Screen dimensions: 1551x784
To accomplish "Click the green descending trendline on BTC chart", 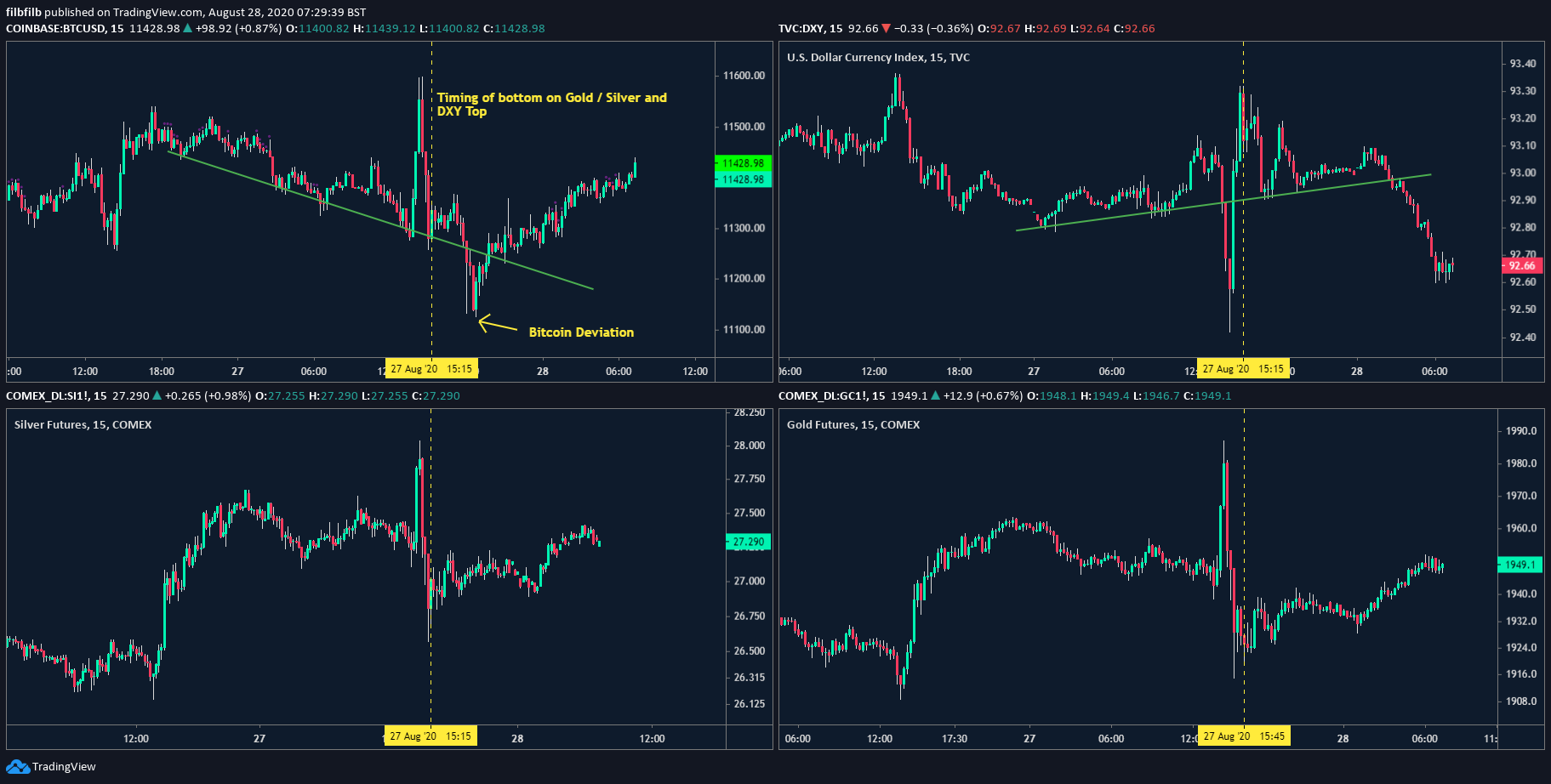I will (380, 220).
